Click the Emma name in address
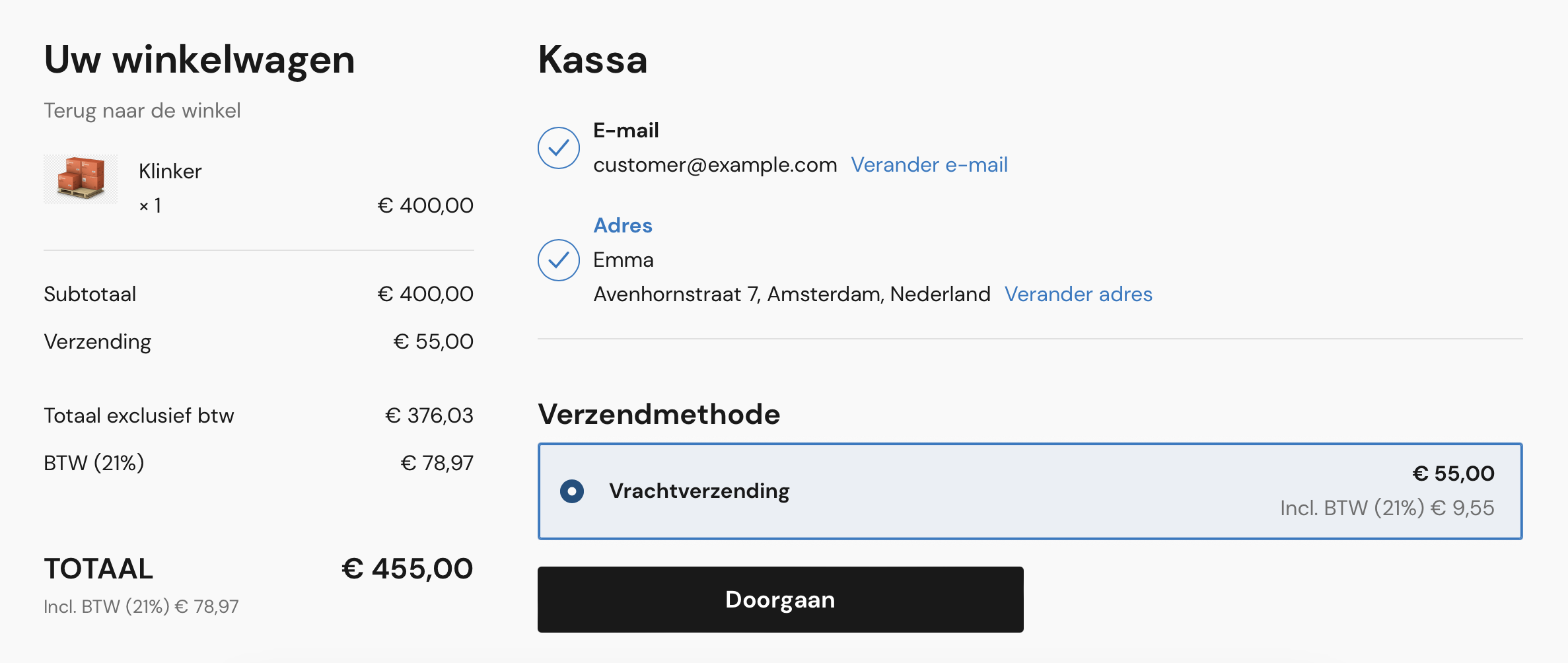The image size is (1568, 663). 623,260
